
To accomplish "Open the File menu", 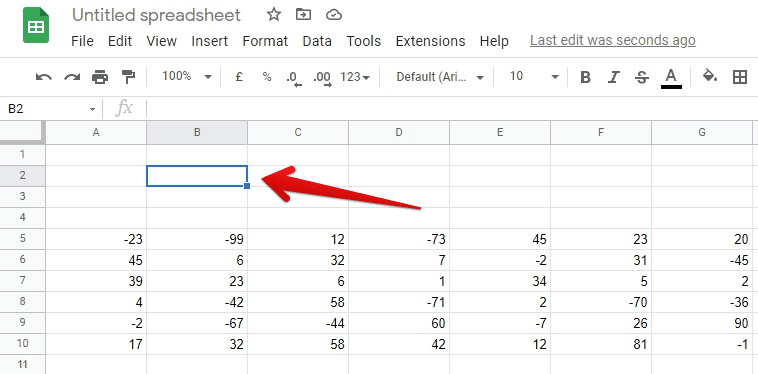I will coord(82,41).
